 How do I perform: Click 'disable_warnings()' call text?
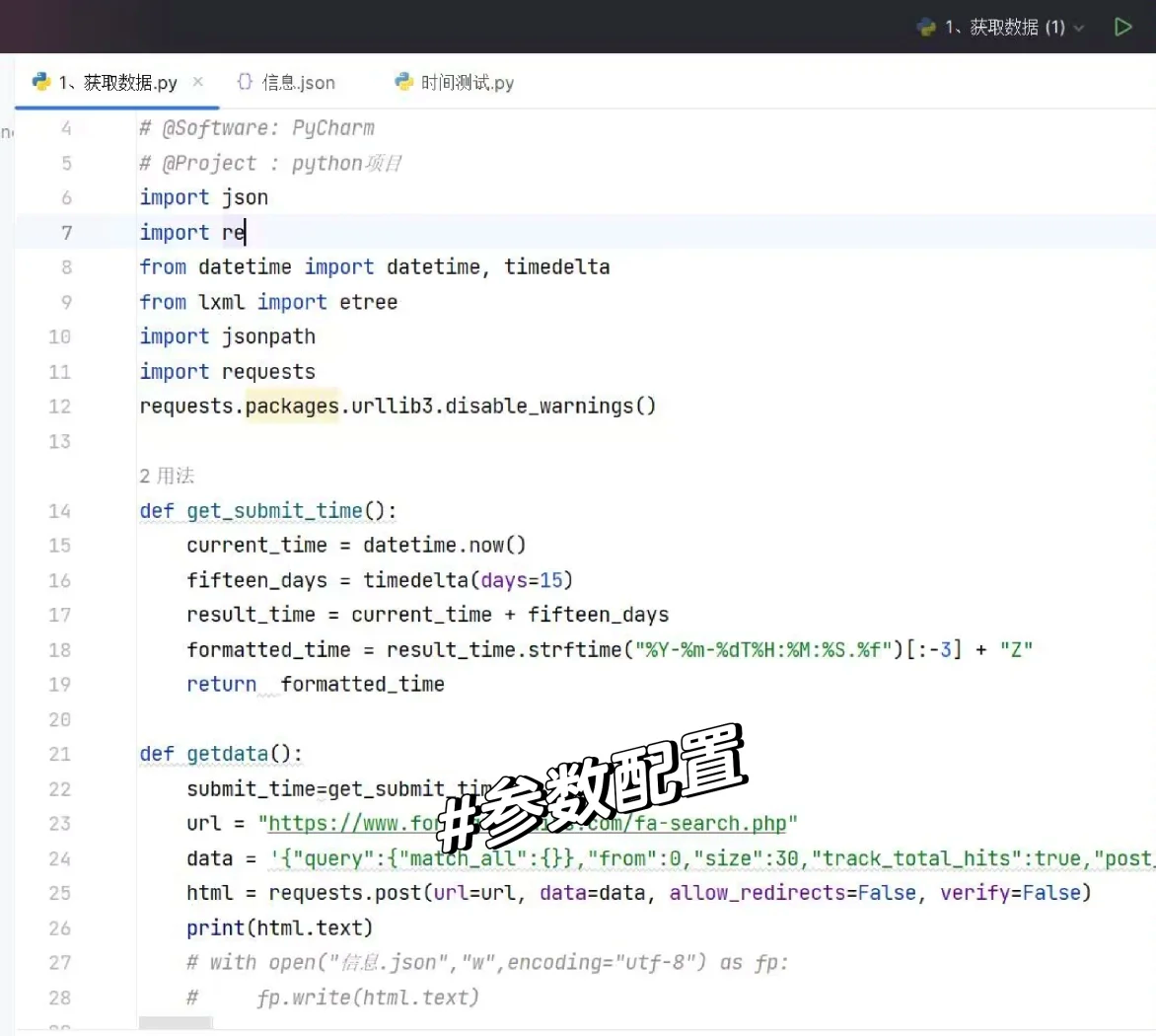point(550,407)
